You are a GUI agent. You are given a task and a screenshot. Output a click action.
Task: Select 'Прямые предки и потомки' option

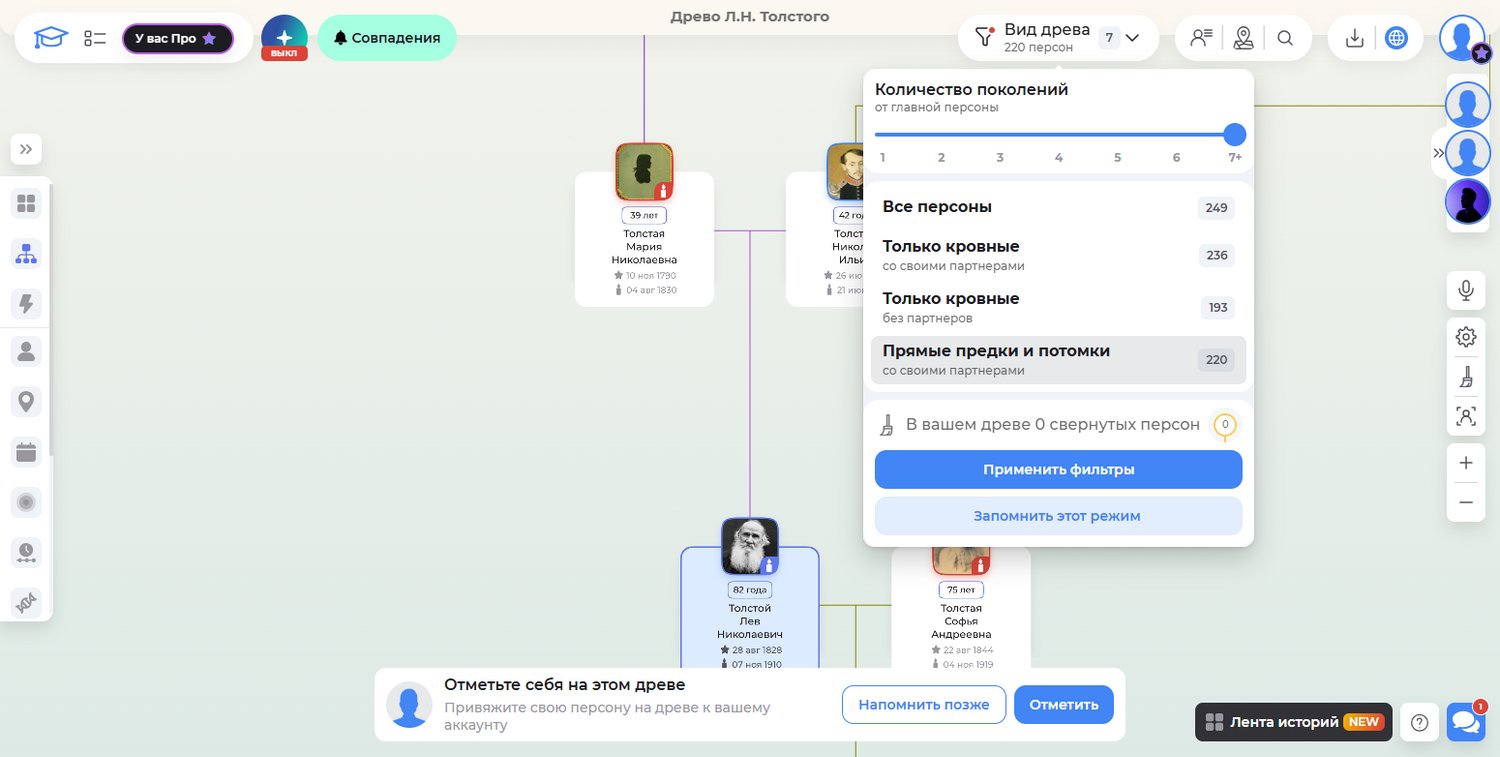1058,360
